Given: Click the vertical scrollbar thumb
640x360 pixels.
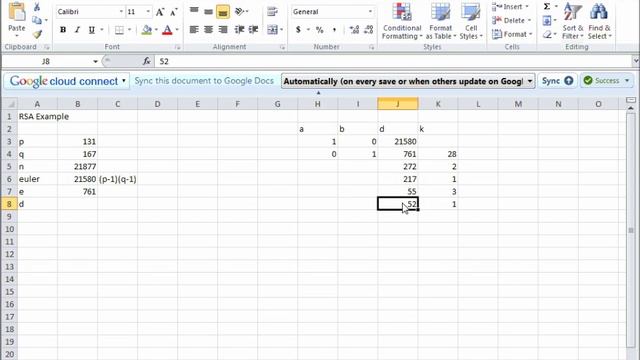Looking at the screenshot, I should [631, 230].
